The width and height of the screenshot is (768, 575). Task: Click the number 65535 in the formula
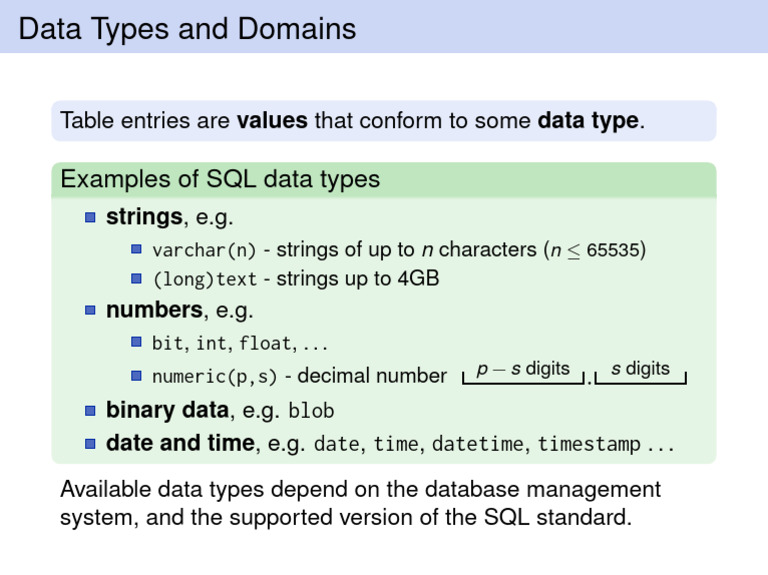click(613, 250)
